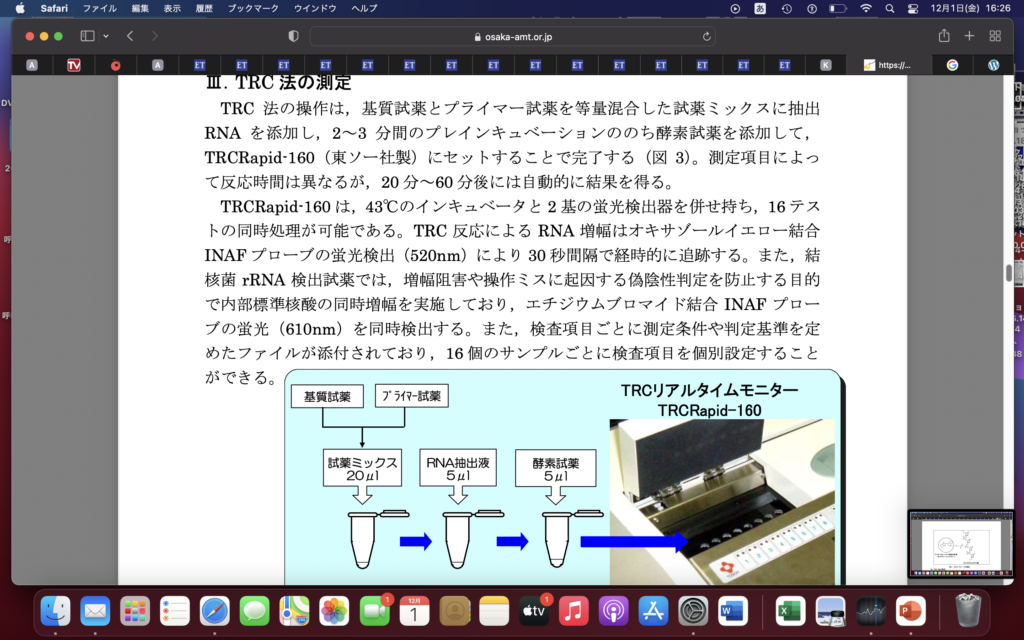Screen dimensions: 1024x640
Task: Open the sidebar options dropdown arrow
Action: point(105,36)
